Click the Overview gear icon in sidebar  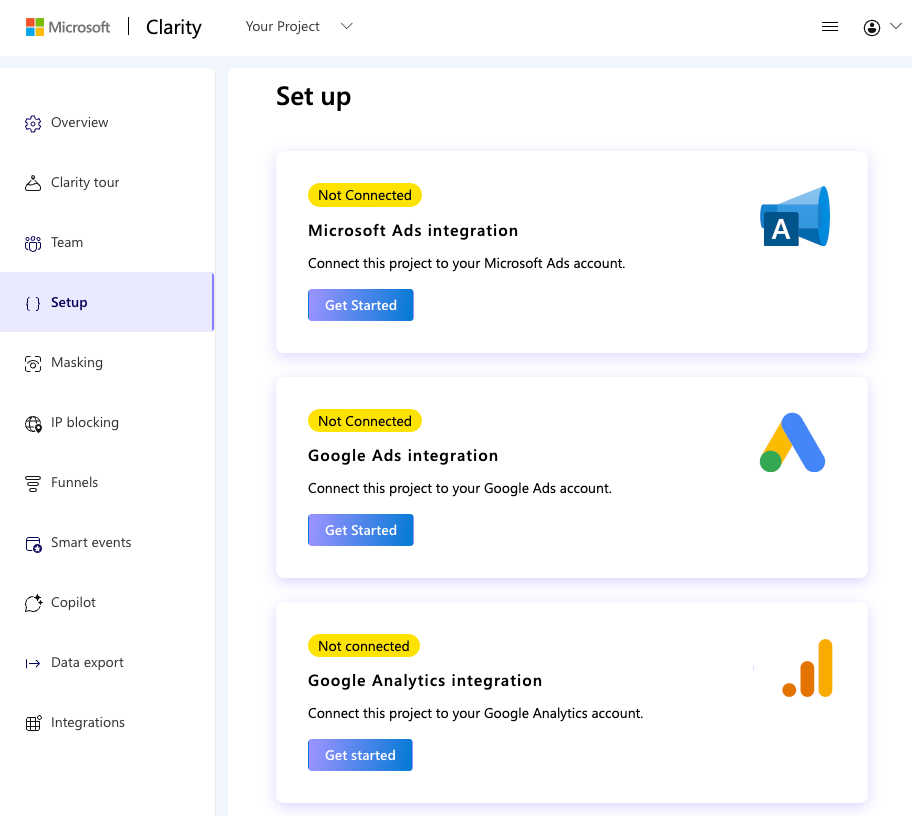33,123
